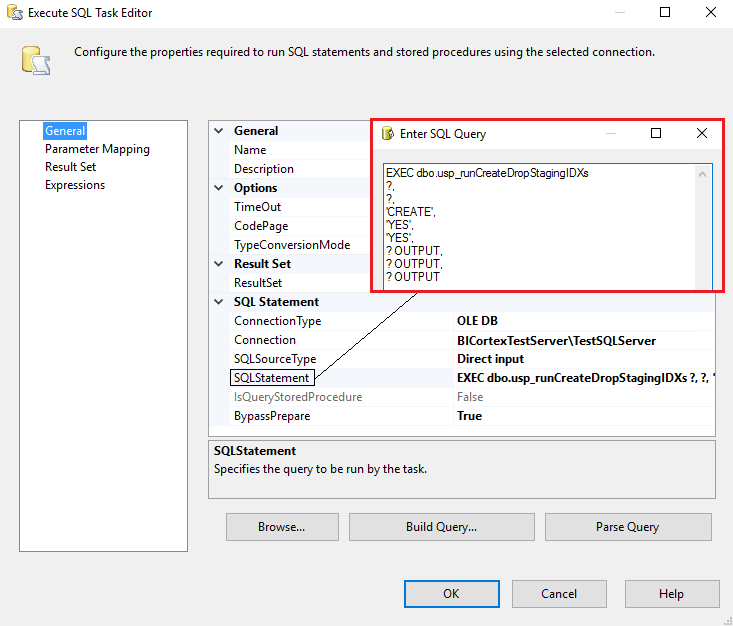Click the Direct input source type value
Viewport: 733px width, 626px height.
click(490, 359)
